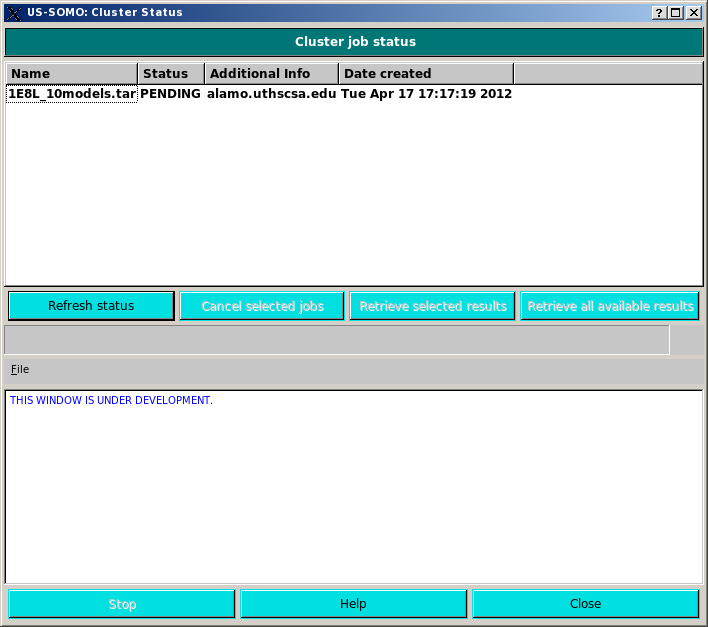Select job 1E8L_10models.tar

pos(72,93)
